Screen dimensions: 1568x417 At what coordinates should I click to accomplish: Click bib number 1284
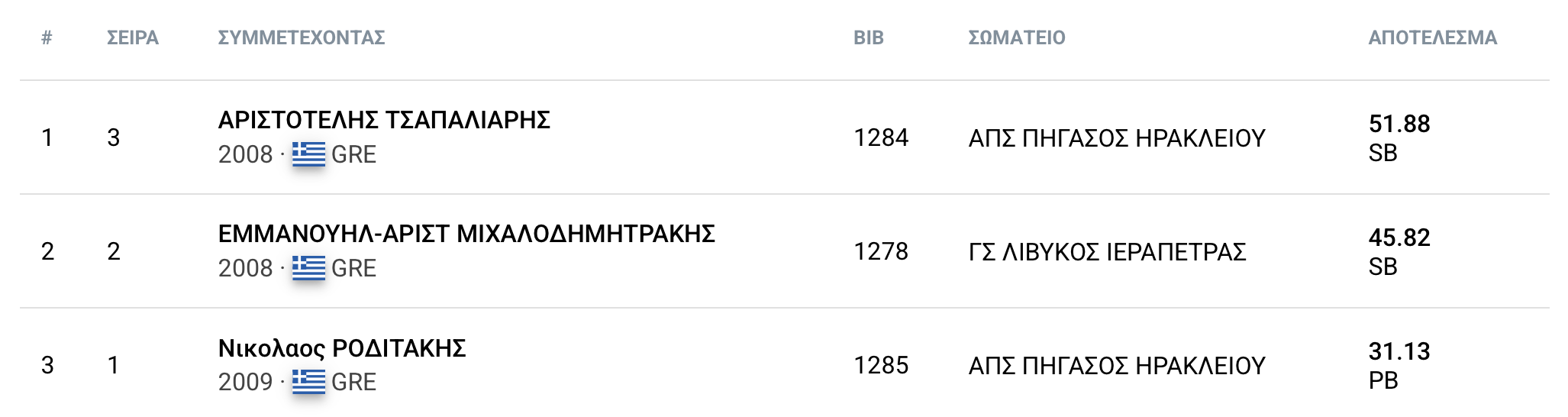[881, 137]
